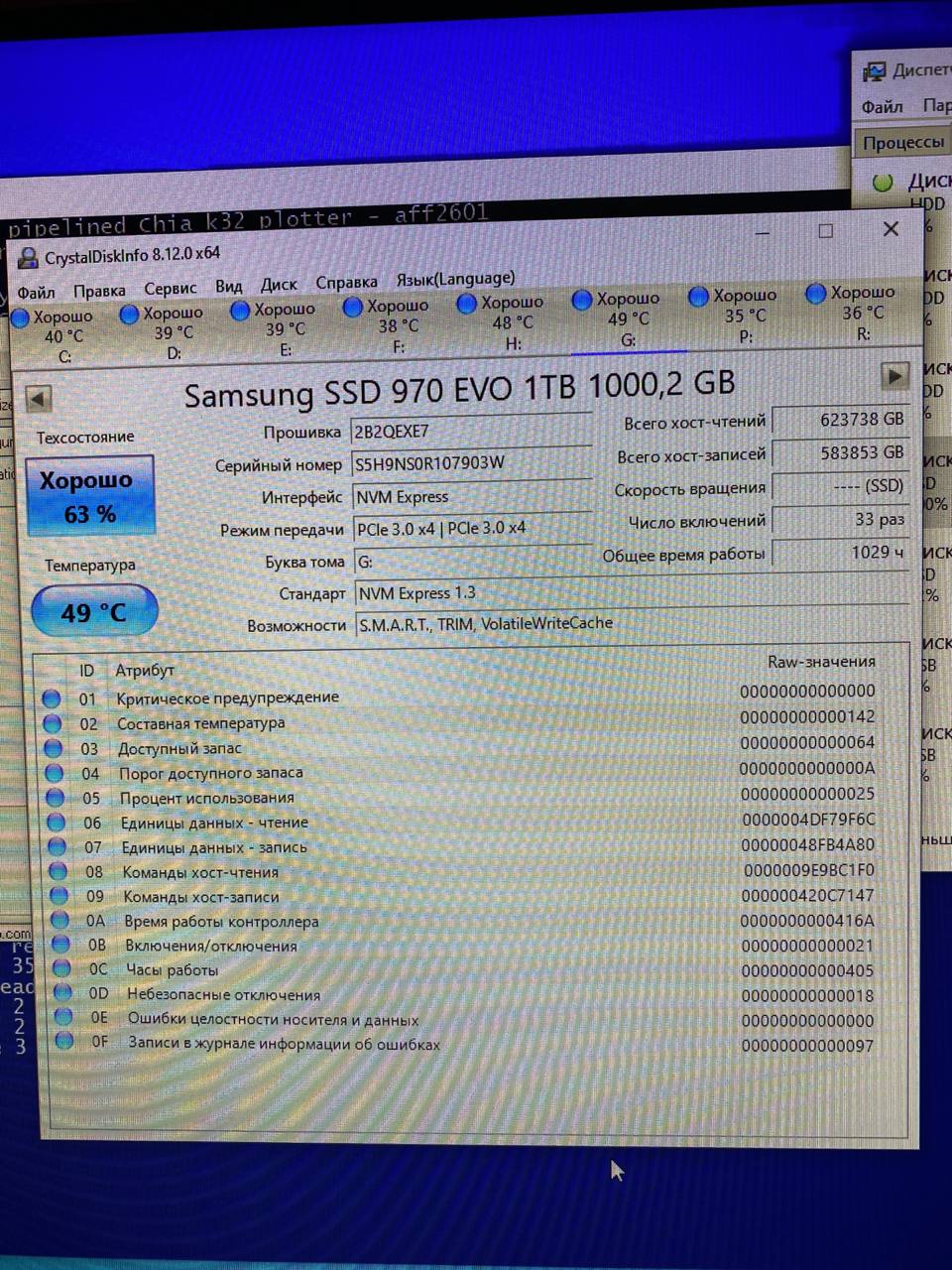Select drive R: status at 36 °C
Image resolution: width=952 pixels, height=1270 pixels.
[851, 312]
